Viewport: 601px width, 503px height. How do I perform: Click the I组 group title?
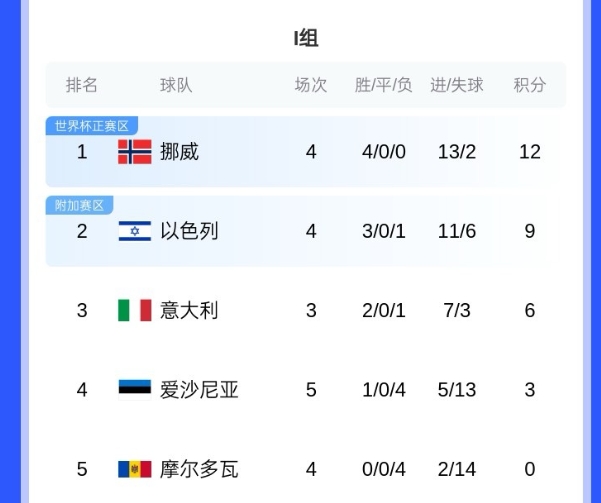coord(306,39)
